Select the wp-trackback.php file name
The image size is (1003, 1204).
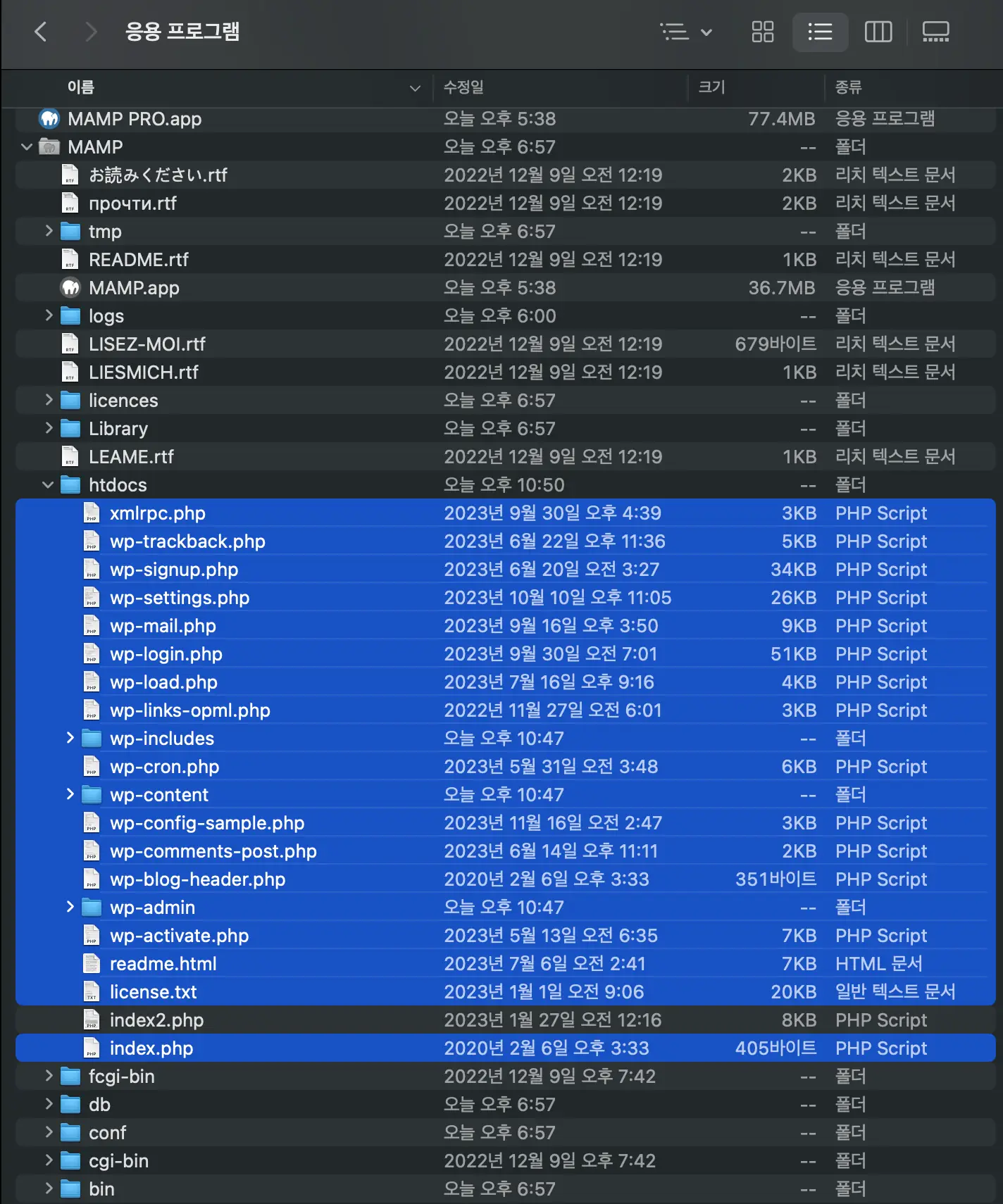(187, 541)
